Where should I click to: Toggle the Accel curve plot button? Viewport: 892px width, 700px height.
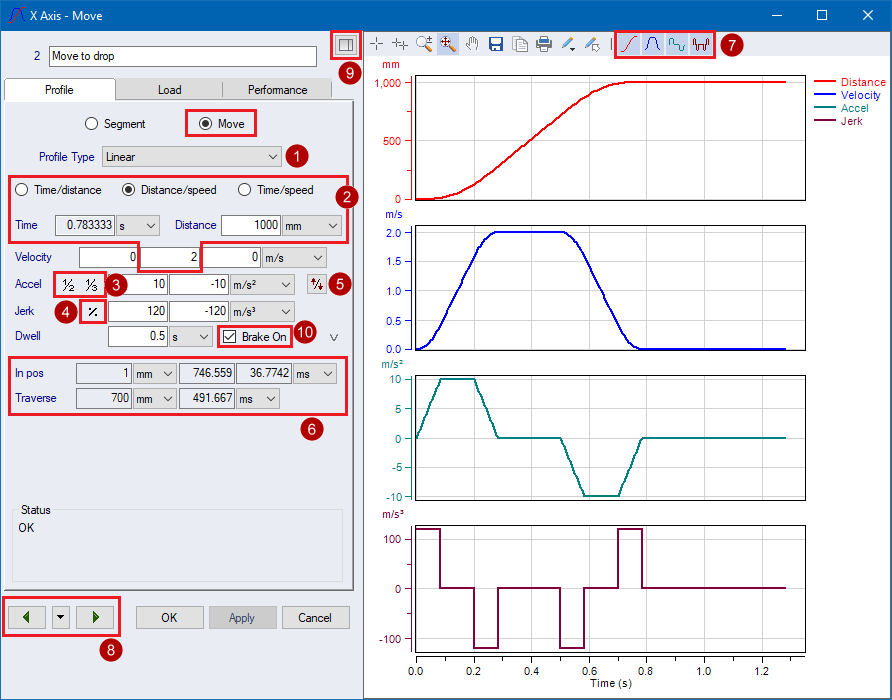coord(677,44)
